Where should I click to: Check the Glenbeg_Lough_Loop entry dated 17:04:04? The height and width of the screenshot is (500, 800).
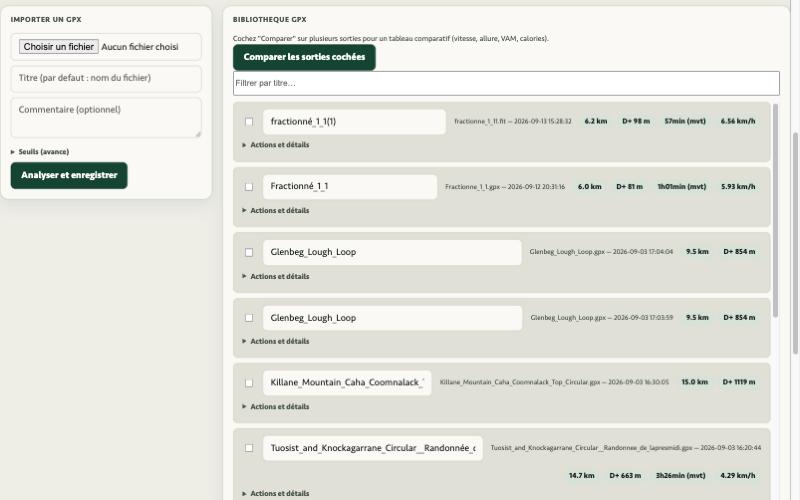[x=249, y=252]
